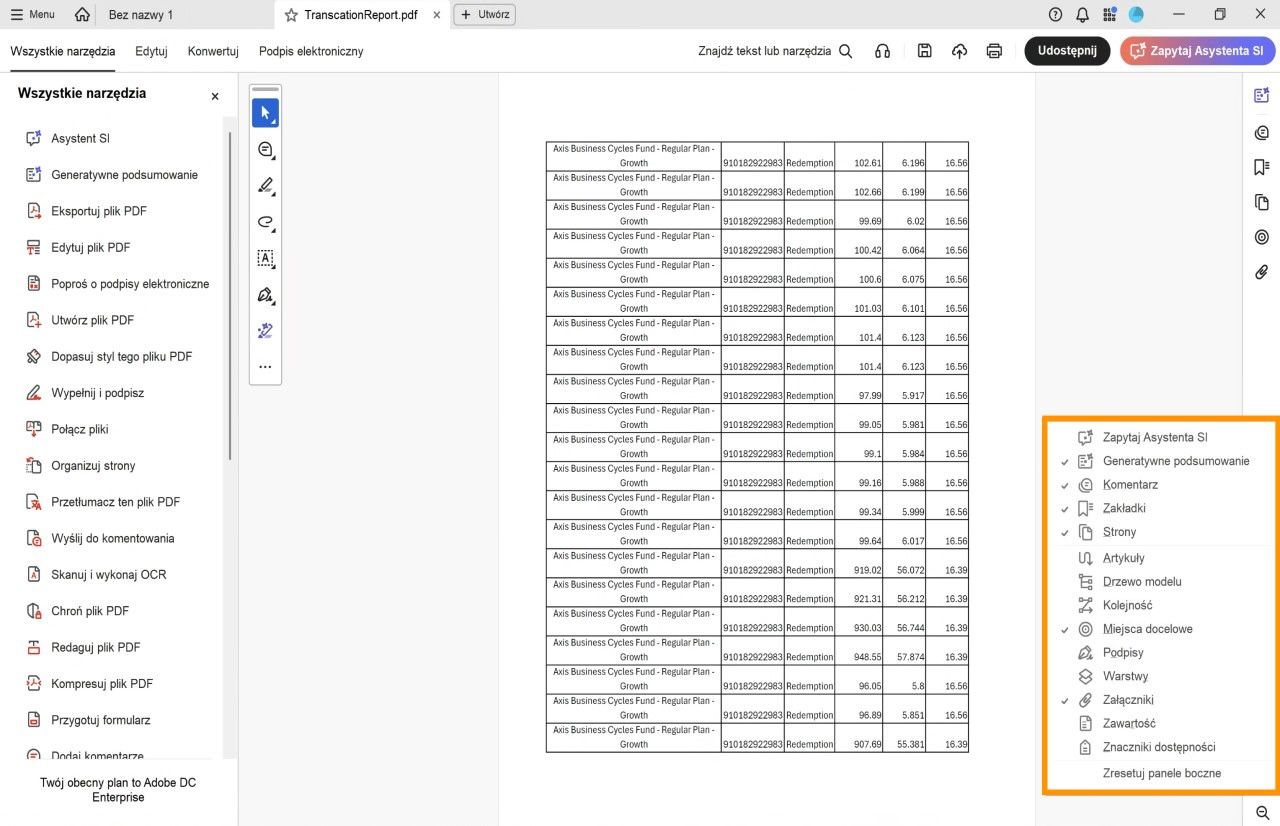
Task: Click the Udostępnij button
Action: 1067,51
